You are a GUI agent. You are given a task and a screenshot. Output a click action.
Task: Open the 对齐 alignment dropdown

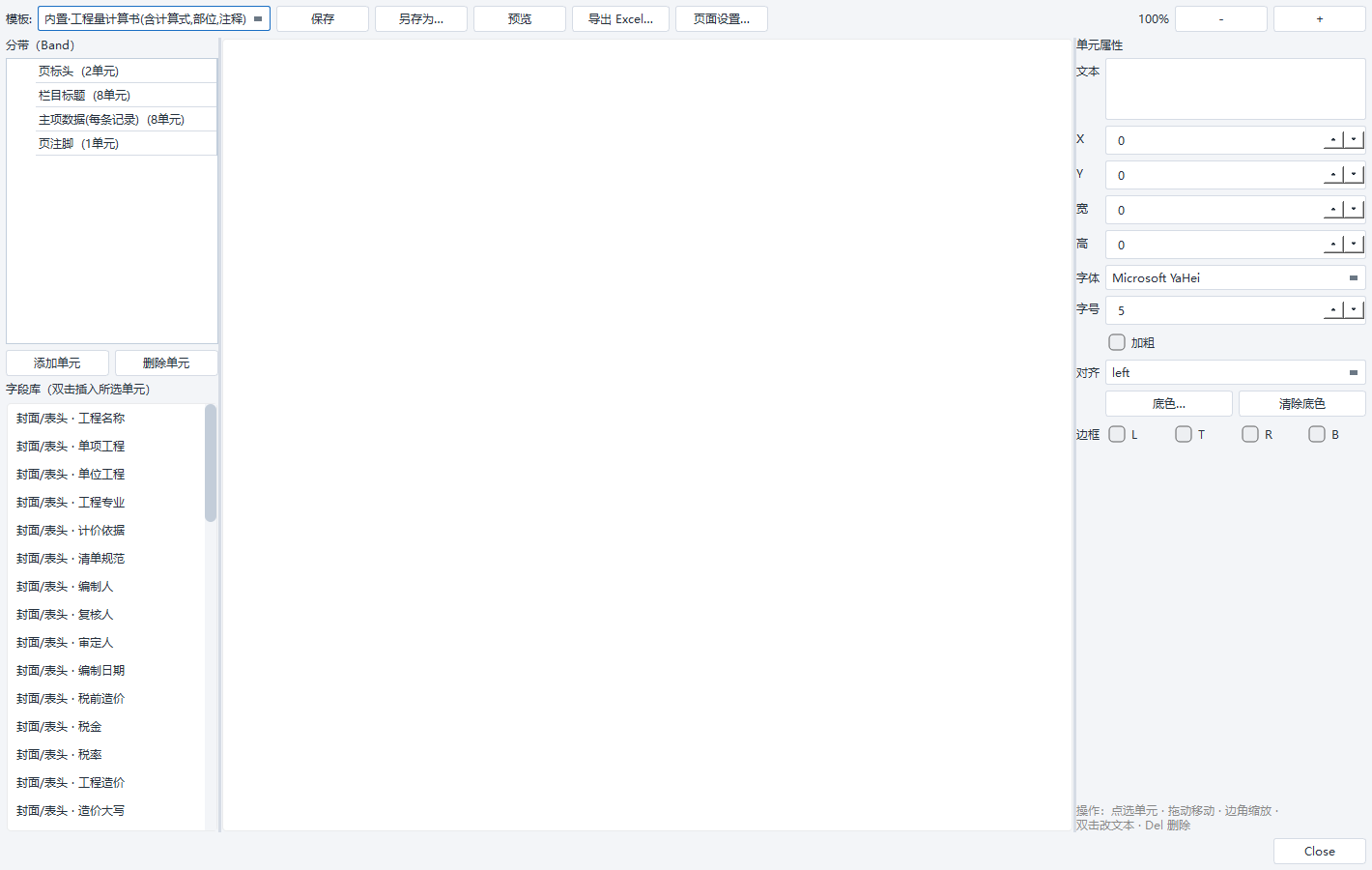[x=1236, y=372]
